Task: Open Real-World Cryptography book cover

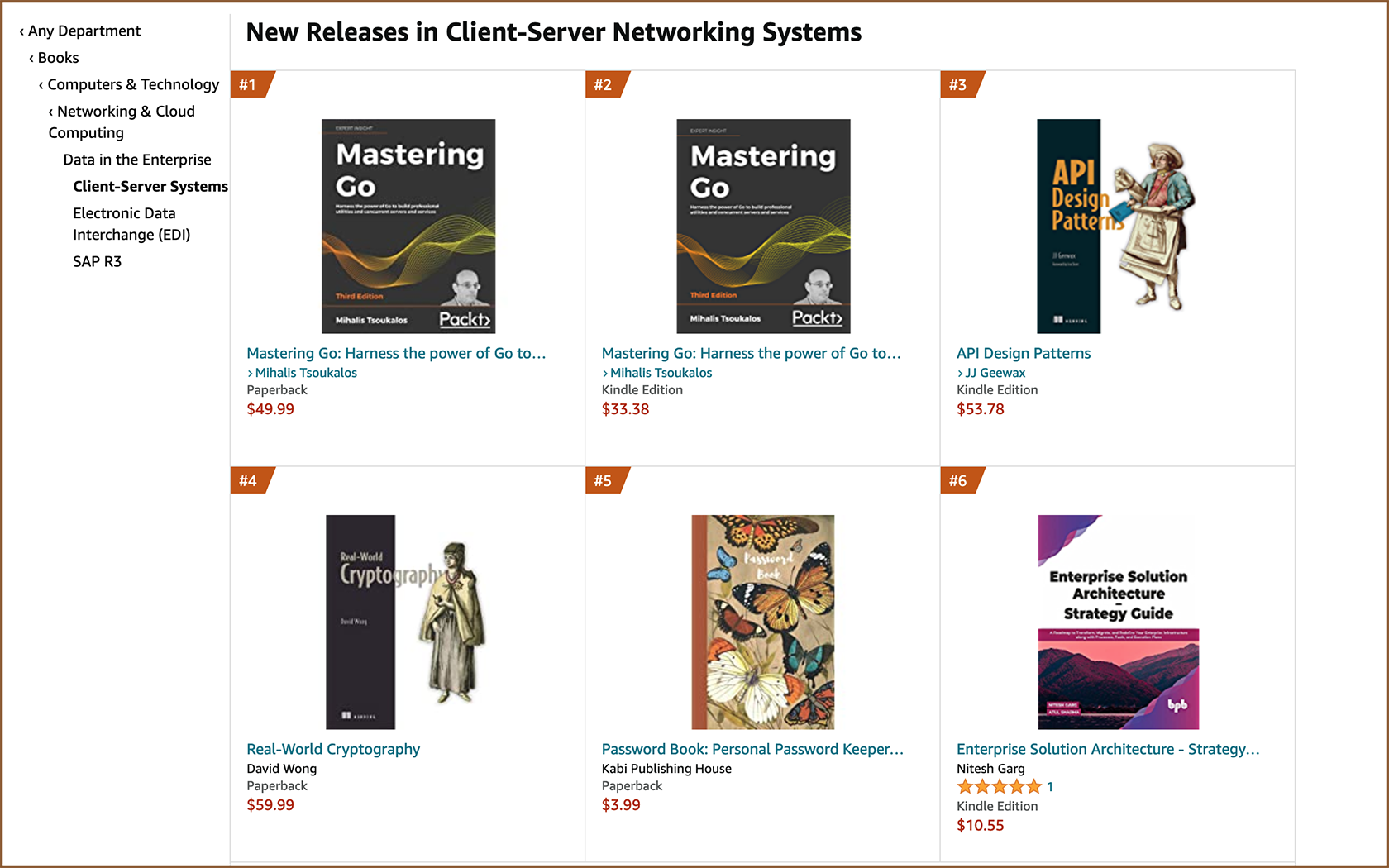Action: point(407,622)
